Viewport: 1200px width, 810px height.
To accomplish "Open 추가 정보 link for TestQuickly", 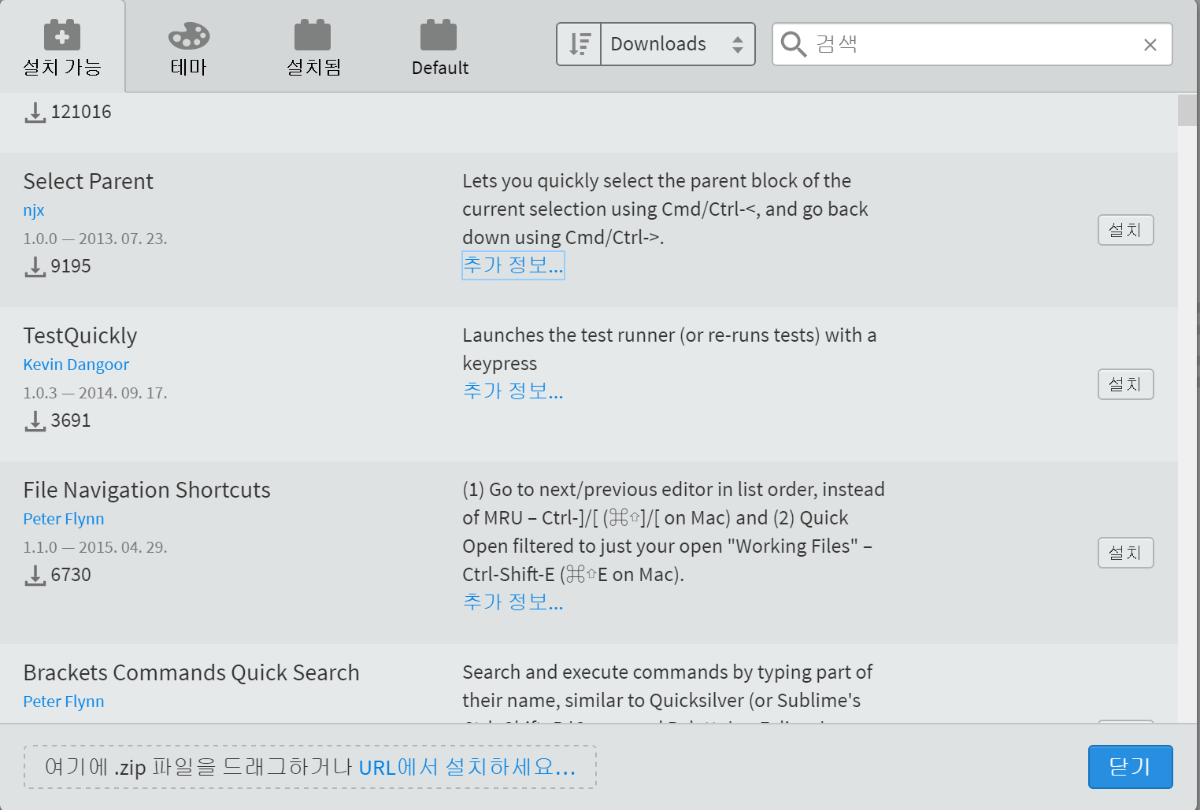I will click(513, 391).
